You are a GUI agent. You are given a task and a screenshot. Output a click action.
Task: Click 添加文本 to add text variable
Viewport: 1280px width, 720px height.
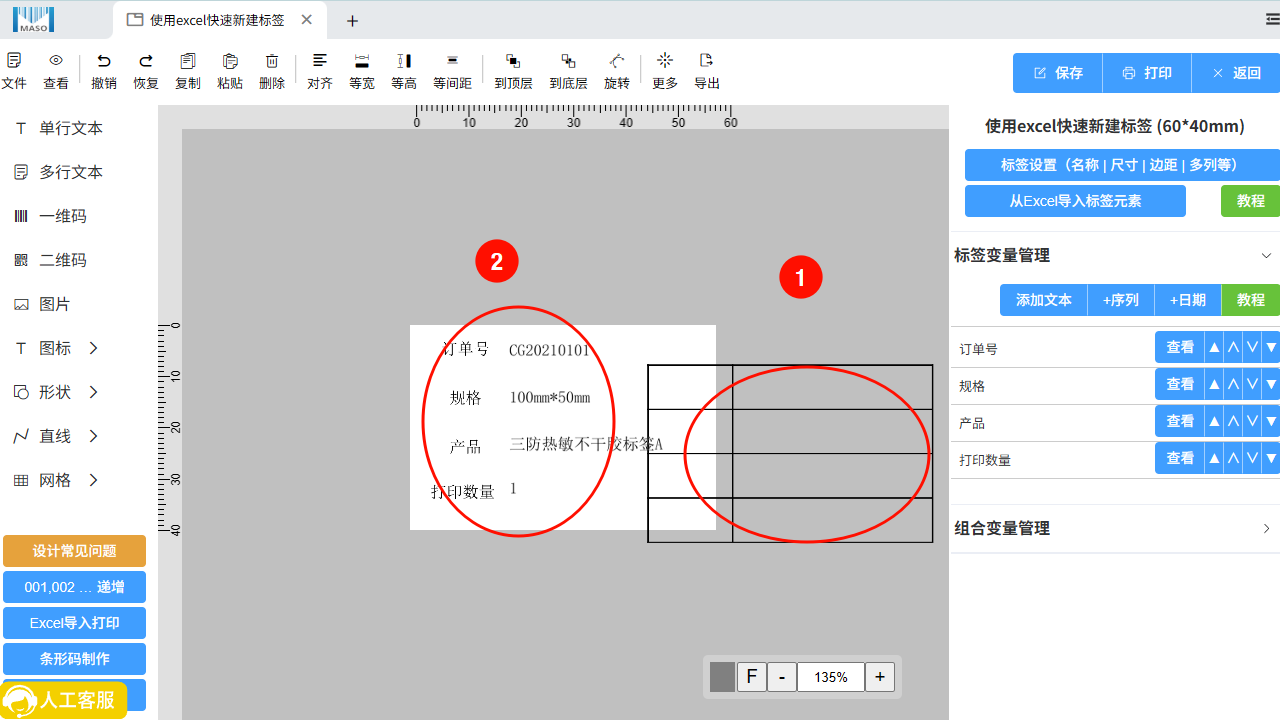[x=1043, y=300]
